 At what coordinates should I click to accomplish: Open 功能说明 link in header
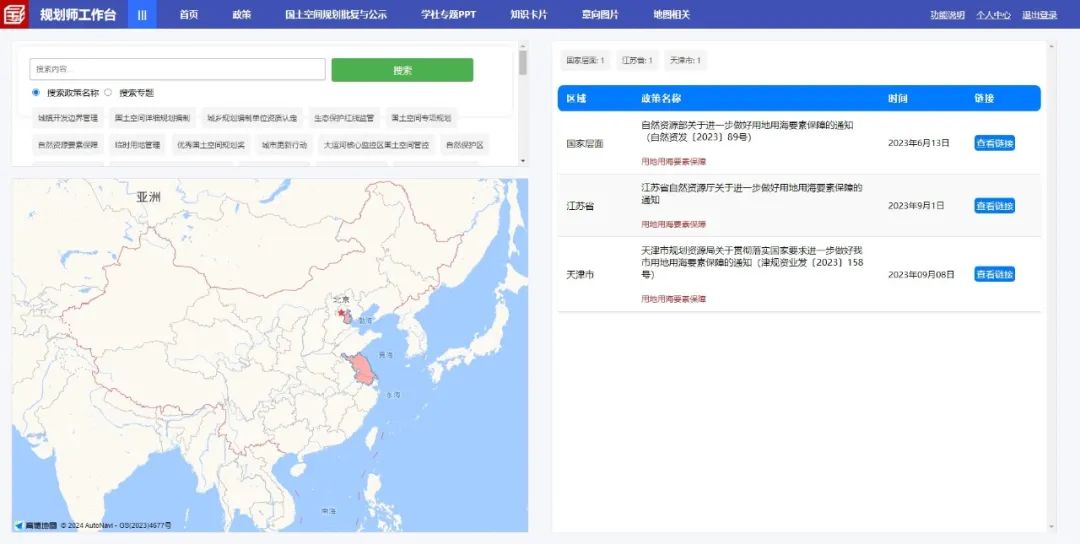947,15
